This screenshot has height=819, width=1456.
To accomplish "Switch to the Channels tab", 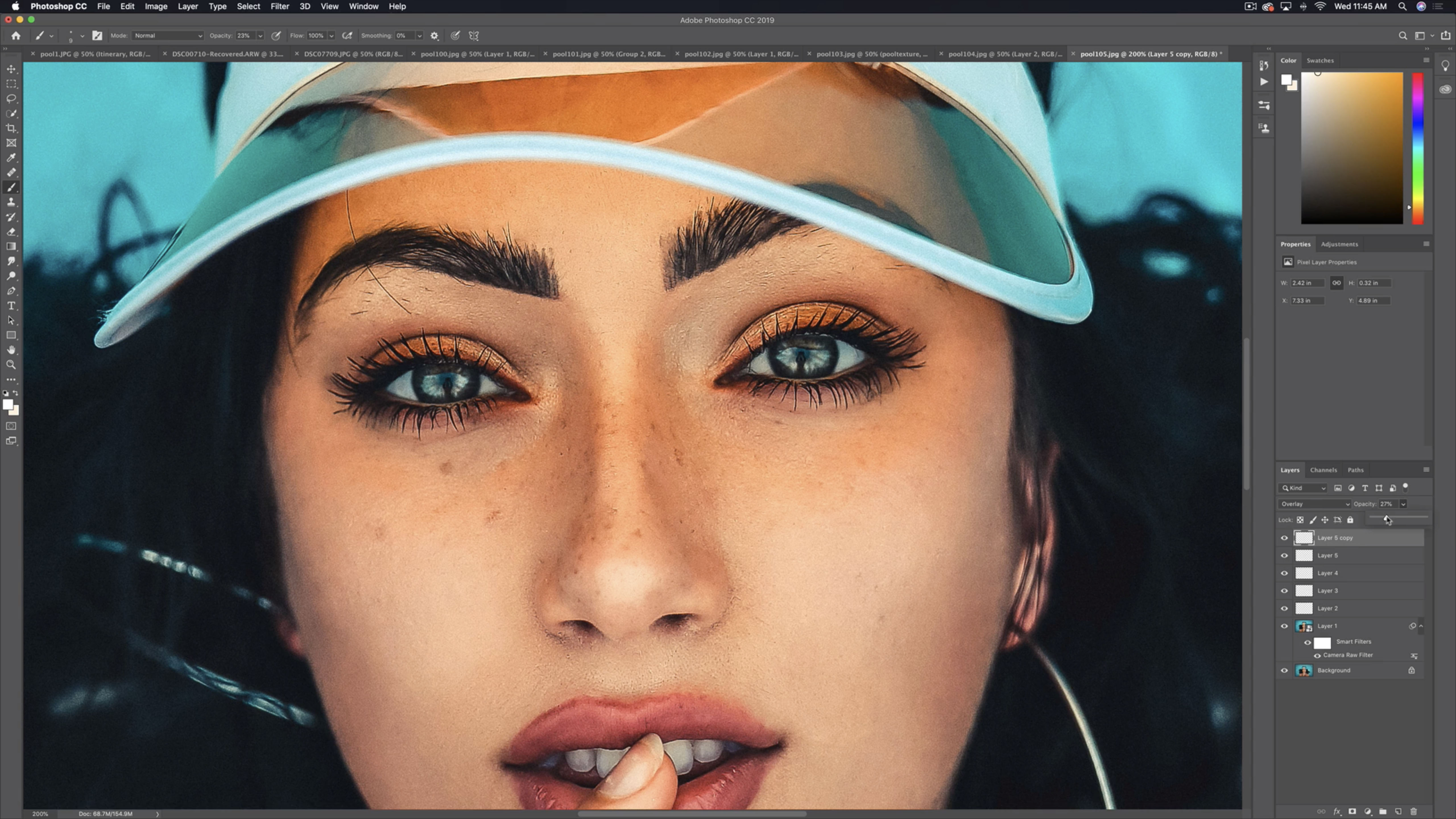I will [1323, 470].
